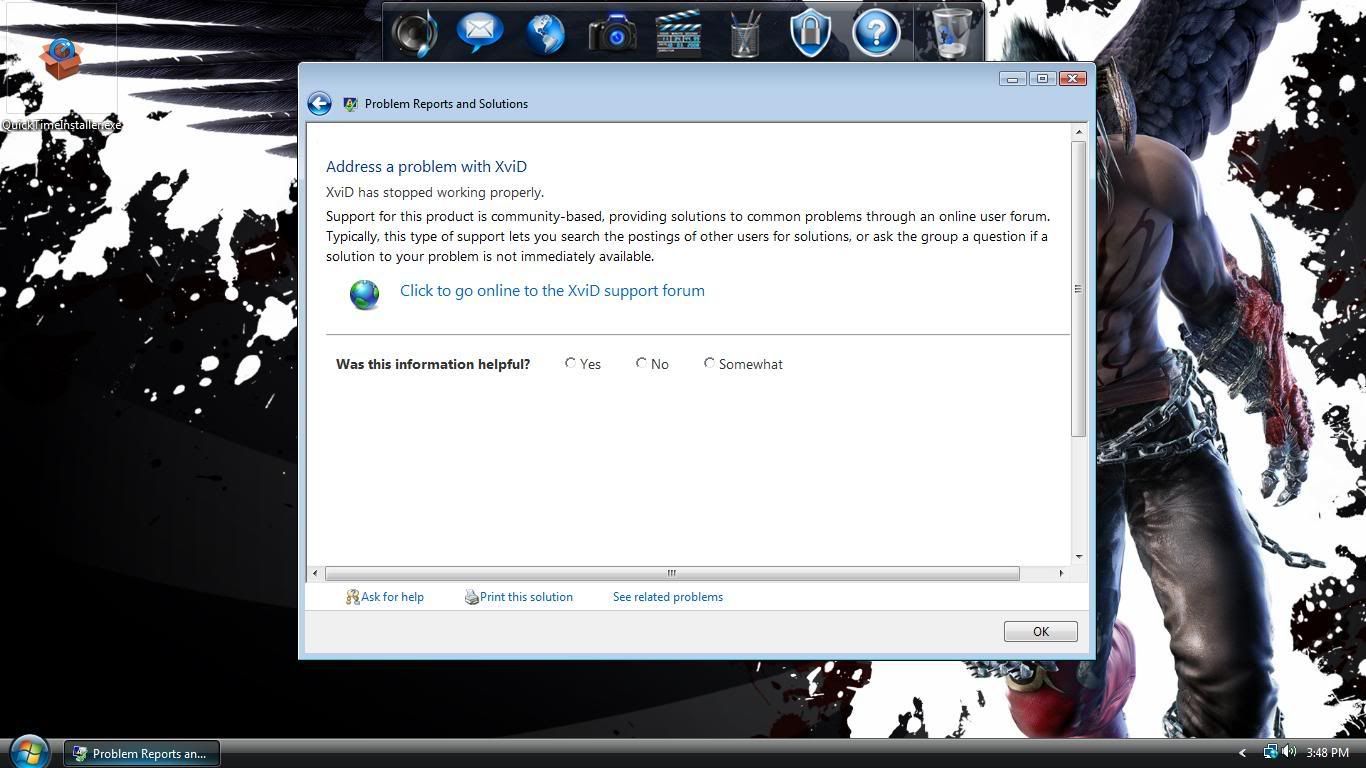Click the vertical scrollbar up arrow
Viewport: 1366px width, 768px height.
[1078, 132]
